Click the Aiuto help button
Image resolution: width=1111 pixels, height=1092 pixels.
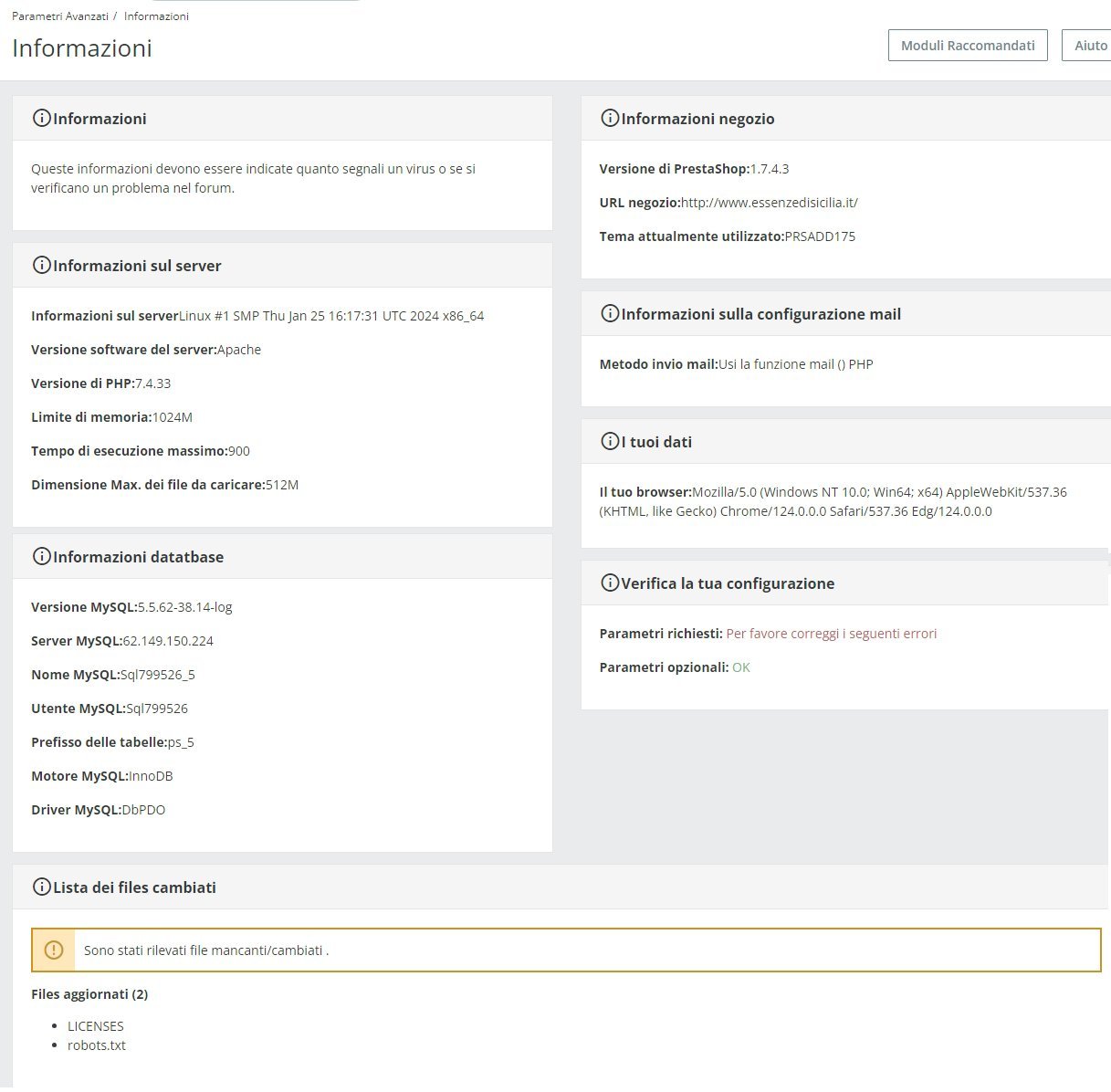[x=1090, y=46]
